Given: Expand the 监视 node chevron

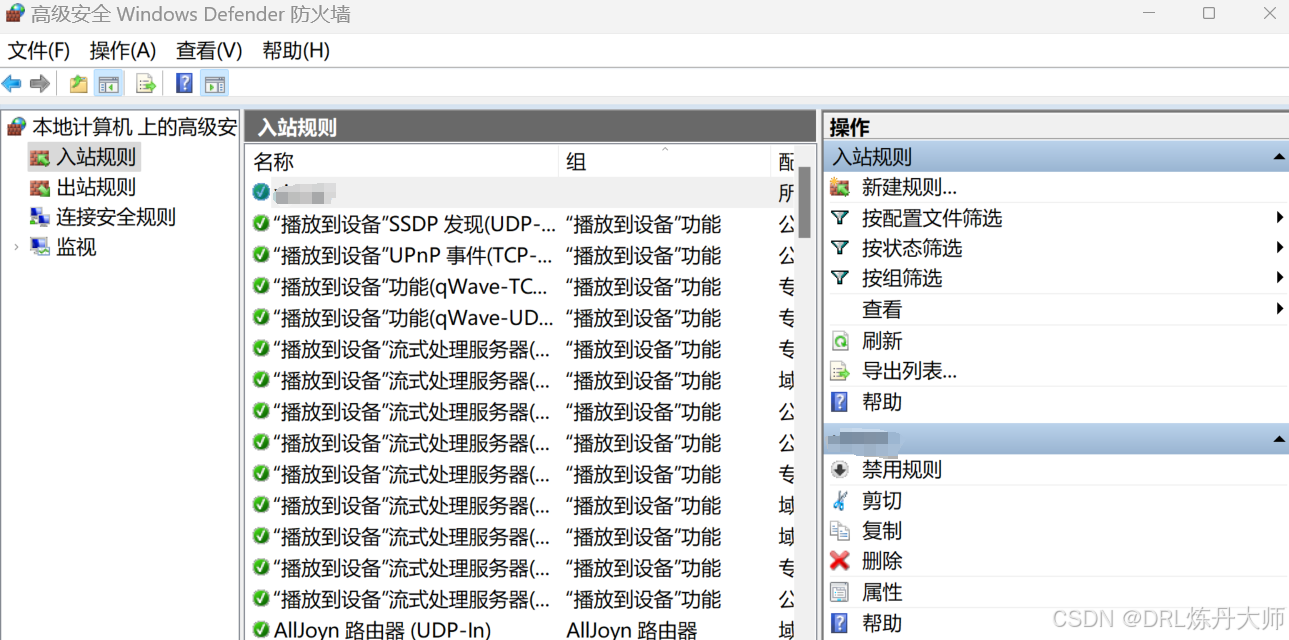Looking at the screenshot, I should (16, 247).
